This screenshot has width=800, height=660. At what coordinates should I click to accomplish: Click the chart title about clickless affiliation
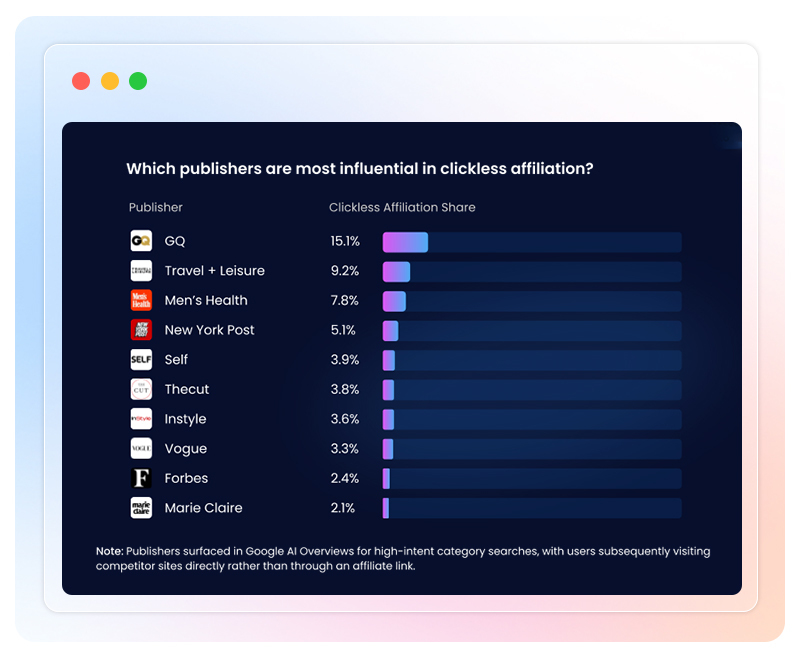click(x=359, y=169)
